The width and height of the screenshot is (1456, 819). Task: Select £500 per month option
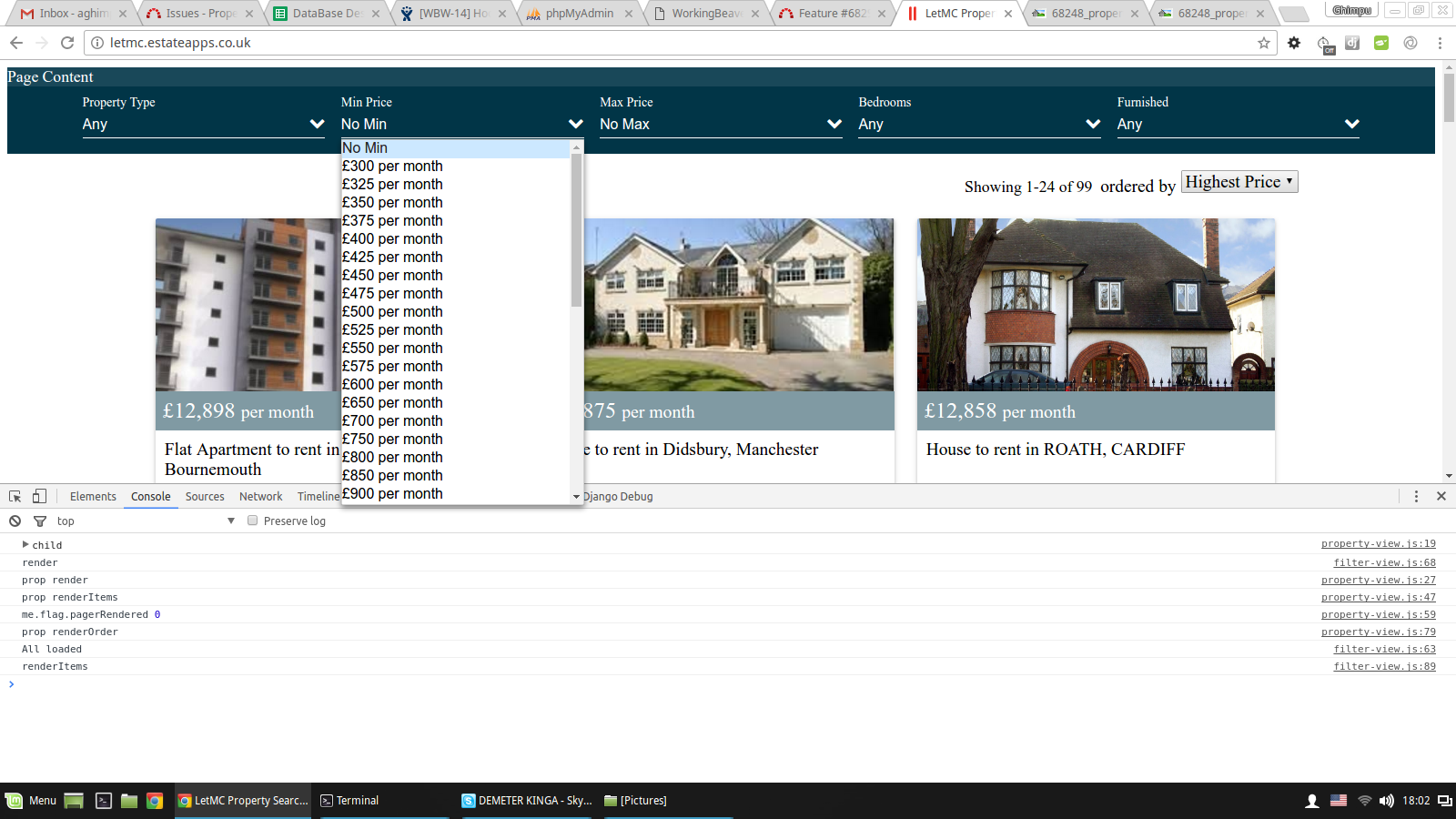[x=456, y=311]
